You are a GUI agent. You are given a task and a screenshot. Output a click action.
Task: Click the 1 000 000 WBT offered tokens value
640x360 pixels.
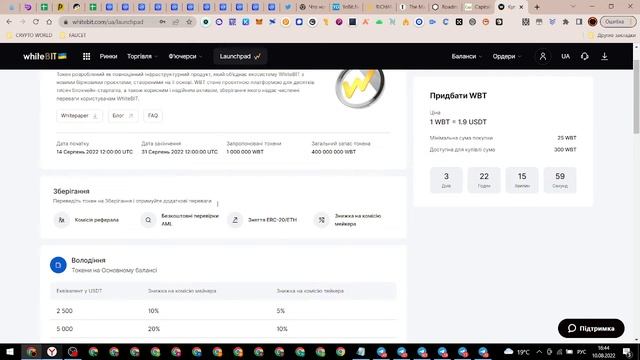coord(245,152)
